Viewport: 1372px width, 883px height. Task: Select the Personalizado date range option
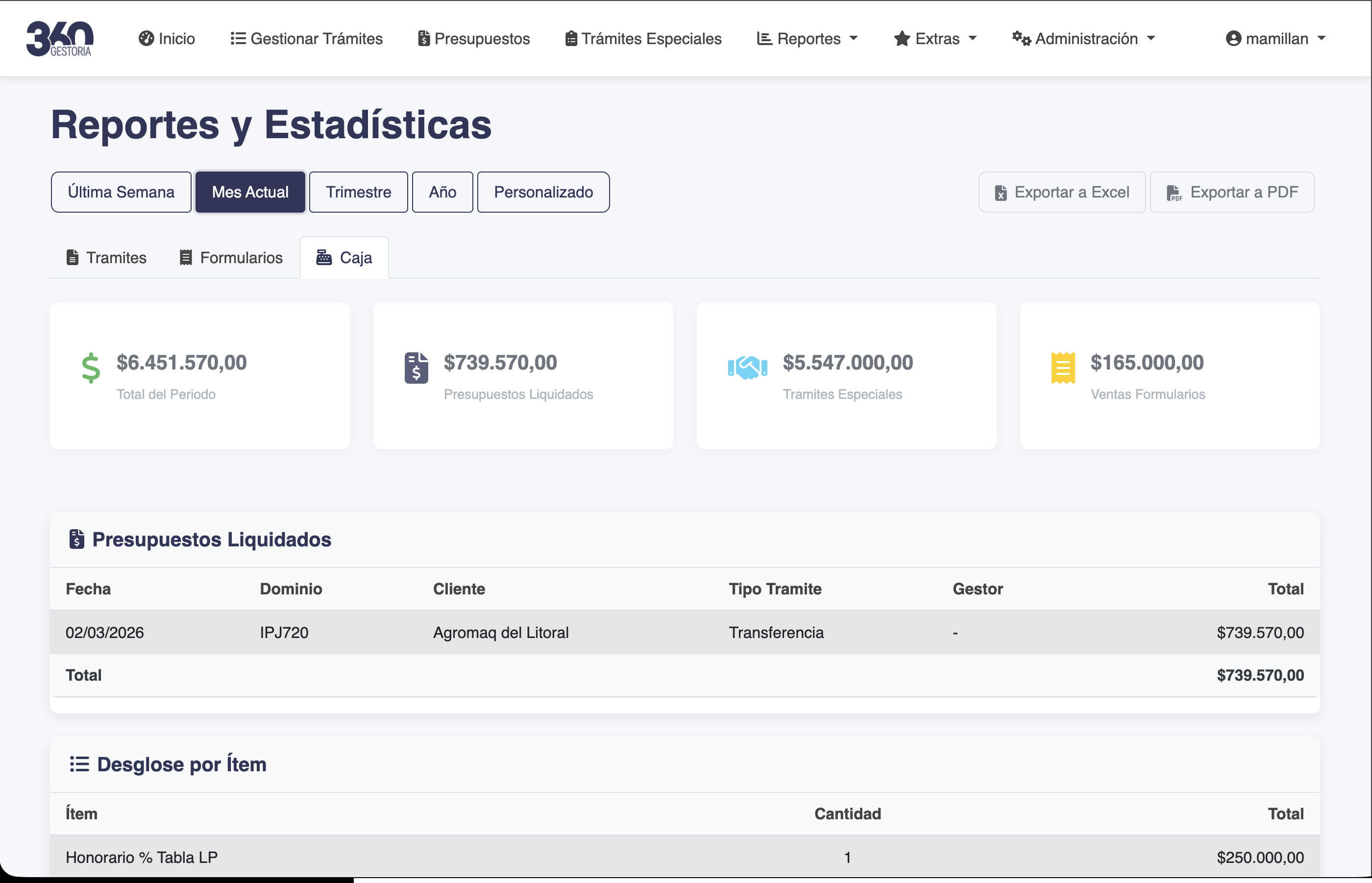pos(542,192)
